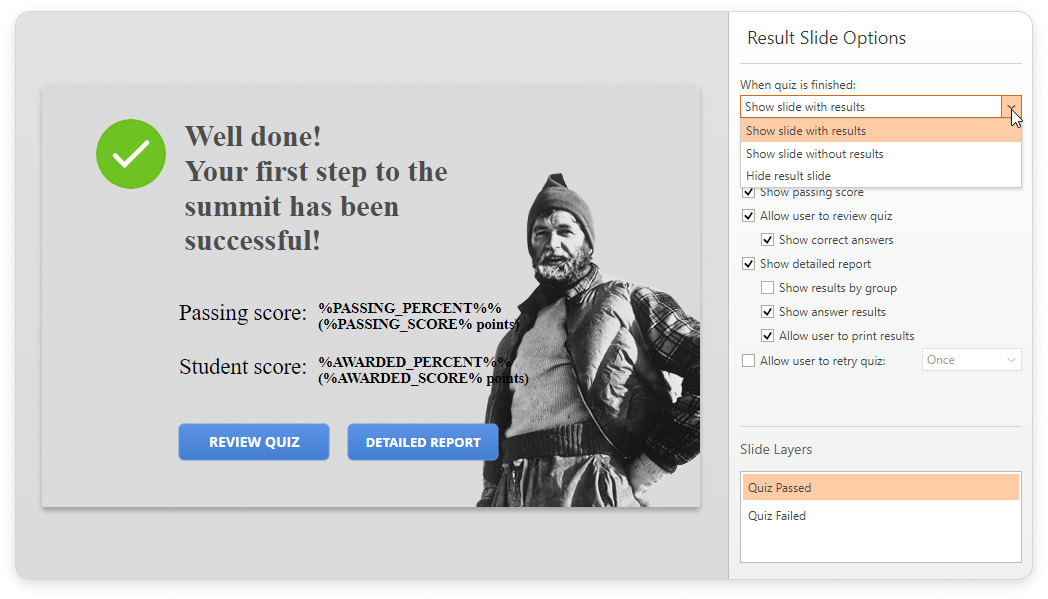Collapse the 'When quiz is finished' dropdown arrow

(x=1011, y=107)
